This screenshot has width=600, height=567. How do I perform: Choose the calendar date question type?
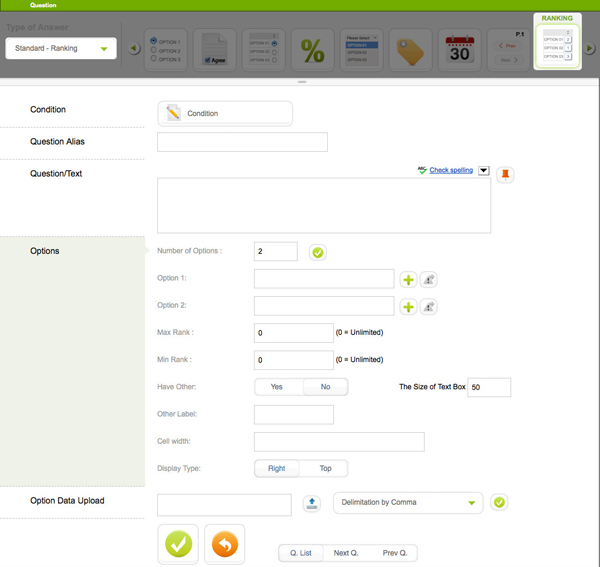pyautogui.click(x=460, y=50)
